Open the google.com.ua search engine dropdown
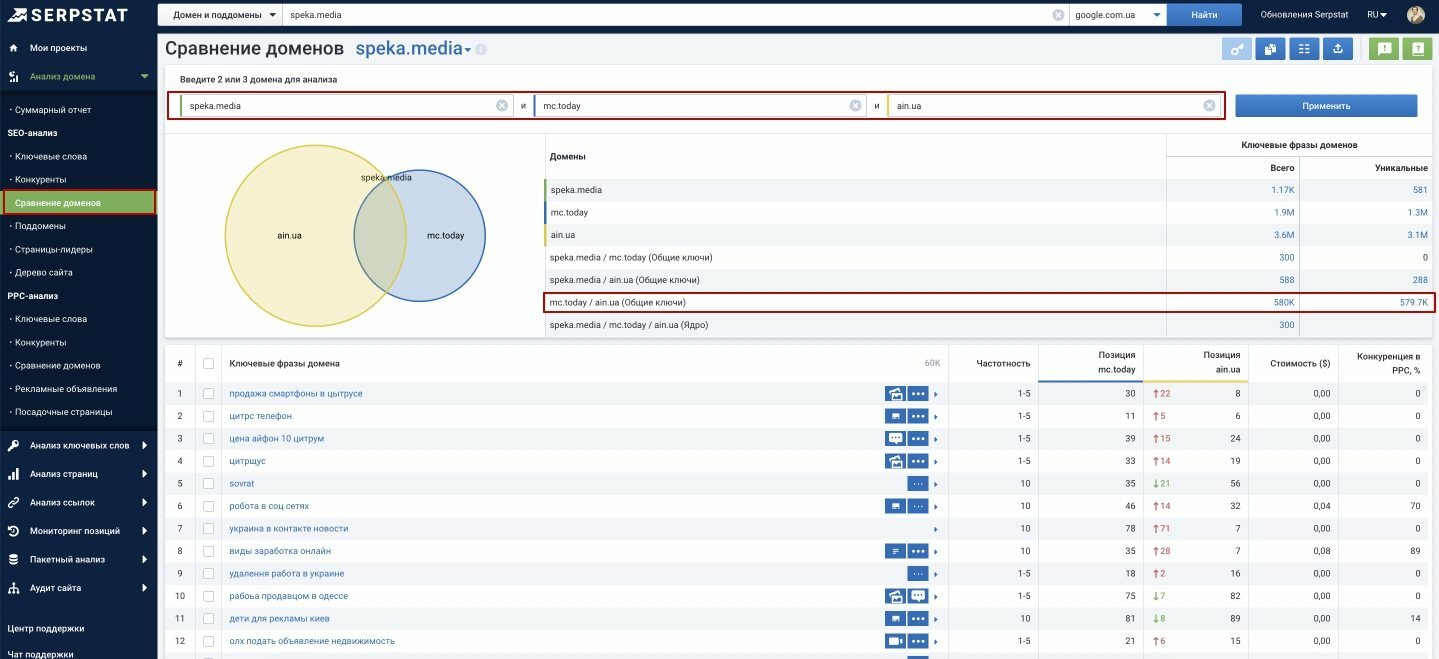Image resolution: width=1439 pixels, height=659 pixels. click(x=1118, y=15)
